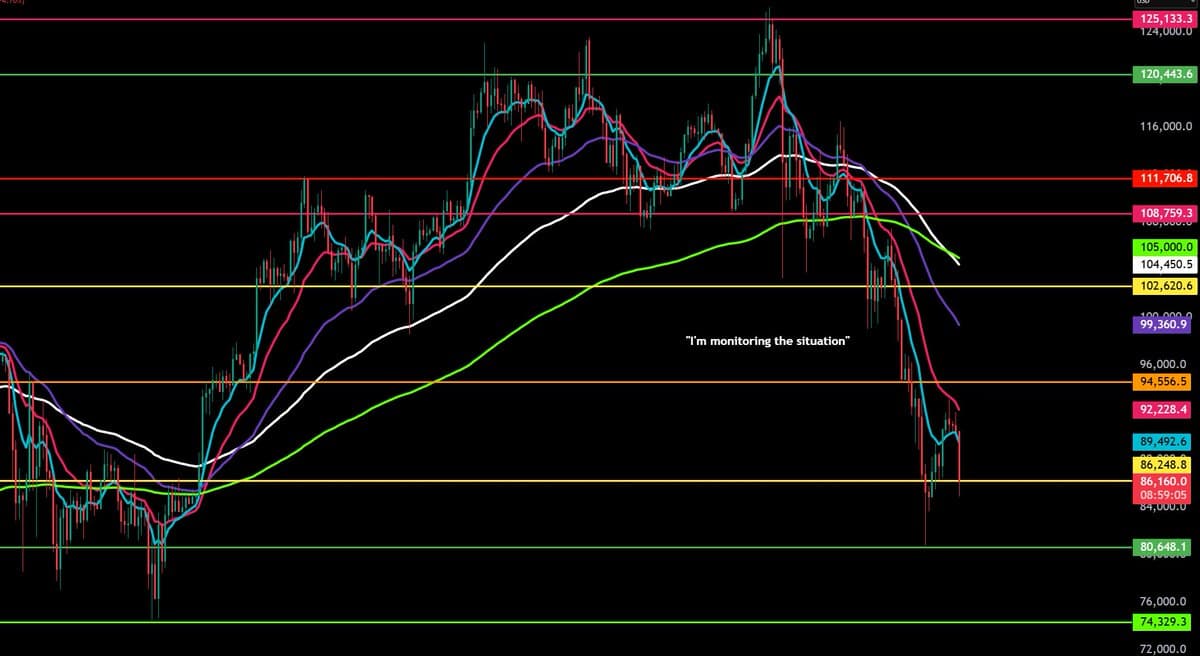This screenshot has width=1200, height=656.
Task: Select the green 80,648.1 support label
Action: [x=1163, y=547]
